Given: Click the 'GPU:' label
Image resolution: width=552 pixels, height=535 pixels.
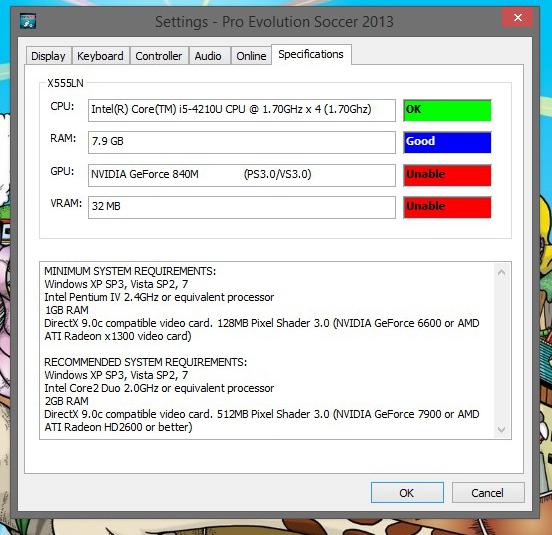Looking at the screenshot, I should 62,171.
